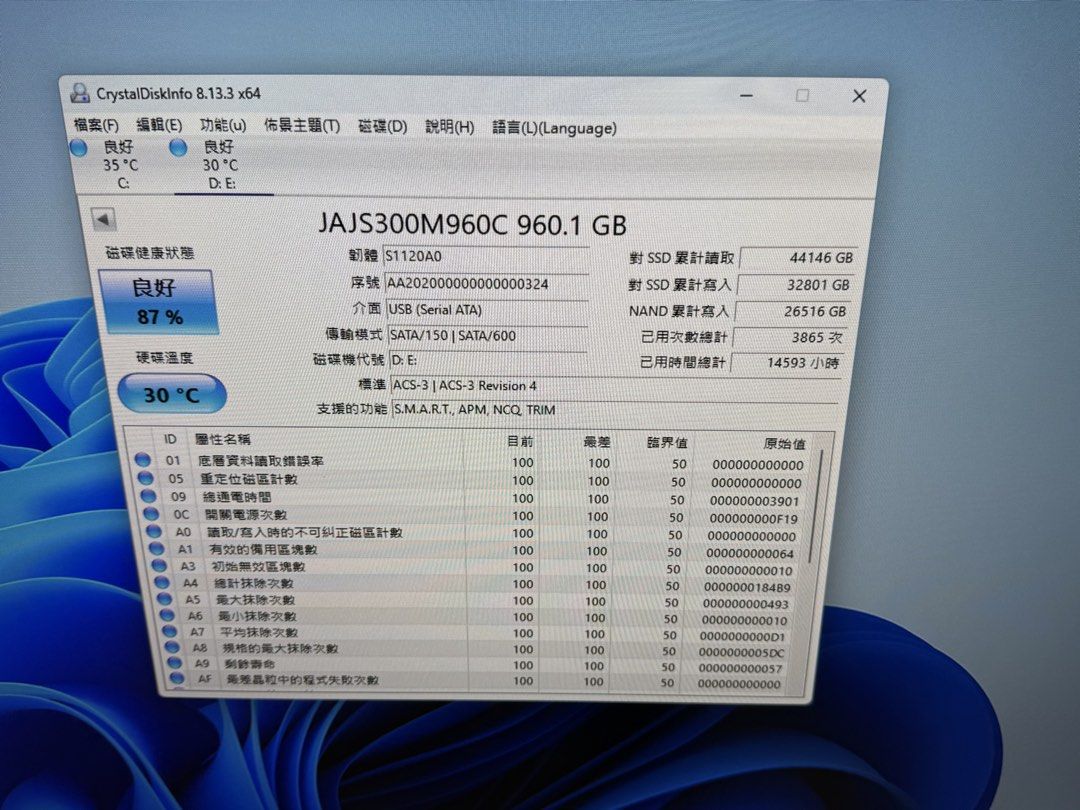
Task: Open the 檔案(F) menu
Action: click(x=96, y=125)
